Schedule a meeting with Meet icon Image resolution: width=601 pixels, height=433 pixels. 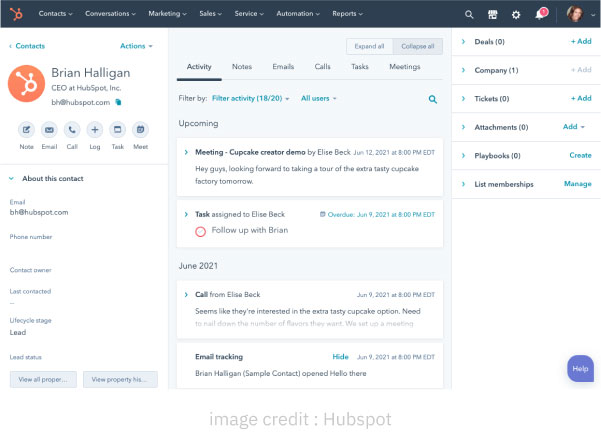140,130
